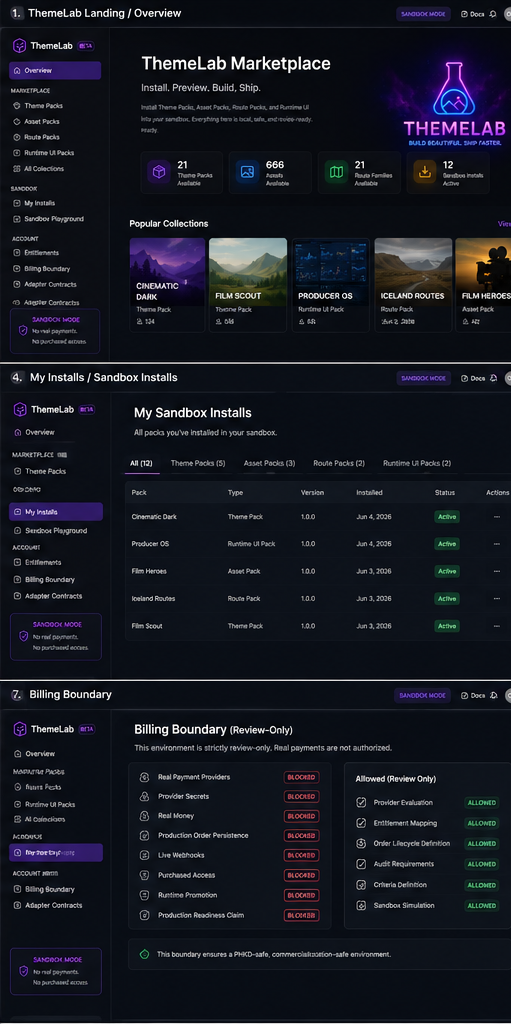Click the SANDBOX MODE badge in the My Installs header
The image size is (511, 1024).
(423, 378)
